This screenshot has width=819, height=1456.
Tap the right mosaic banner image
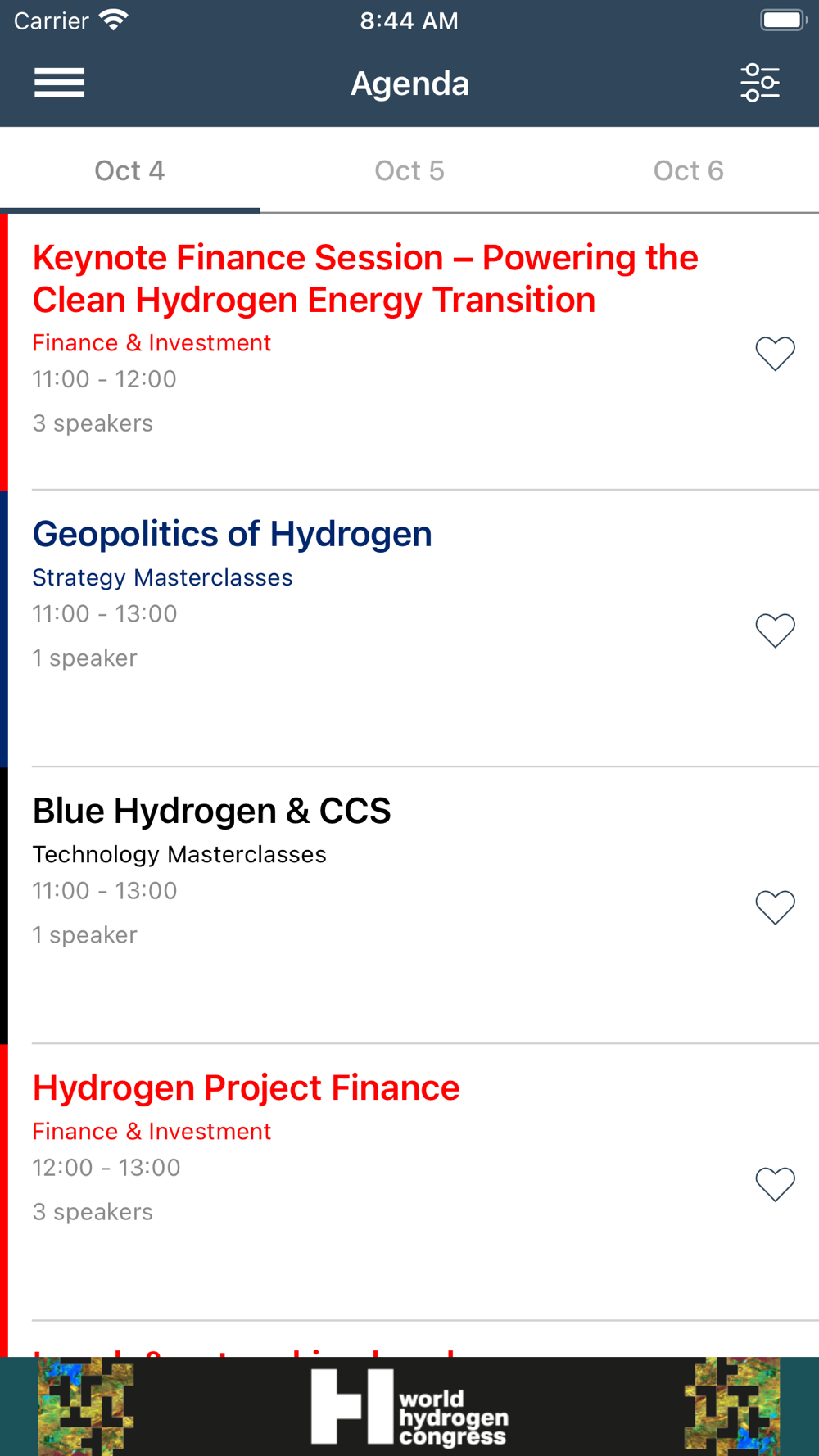point(731,1407)
